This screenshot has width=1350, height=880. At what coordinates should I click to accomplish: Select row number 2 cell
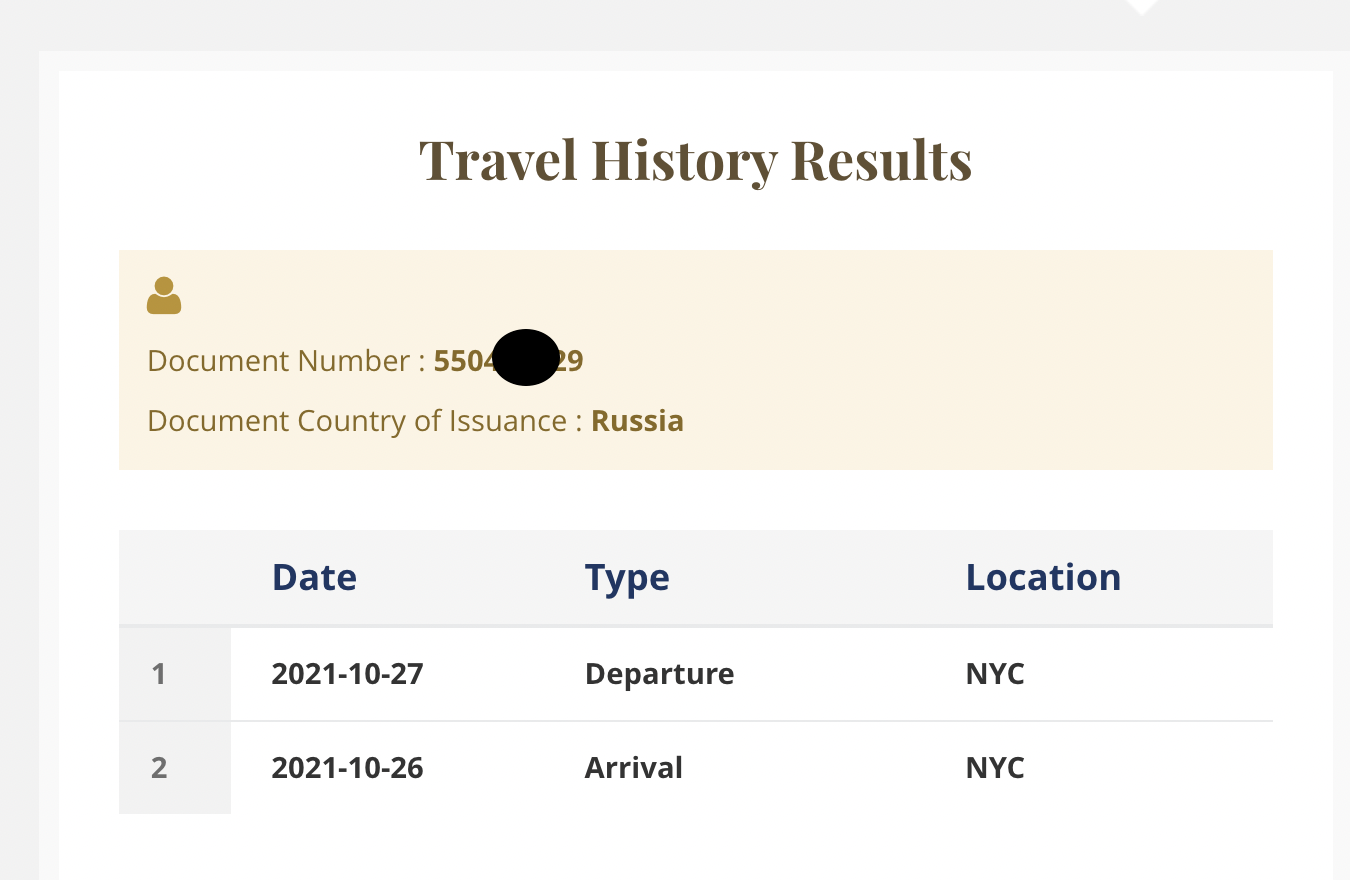175,768
